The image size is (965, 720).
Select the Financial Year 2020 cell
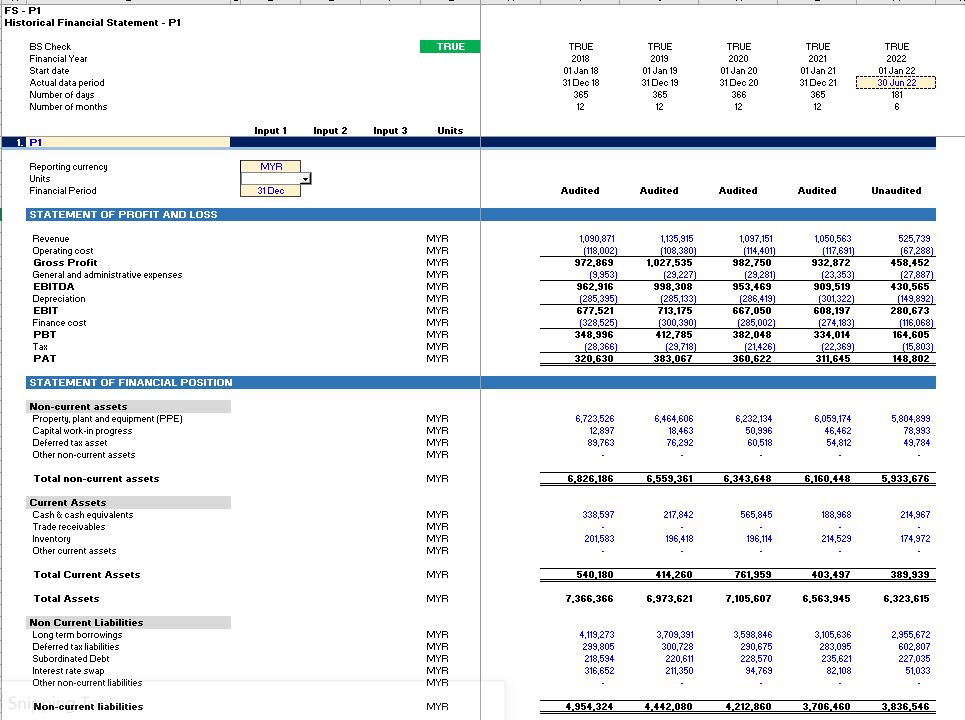[x=739, y=58]
